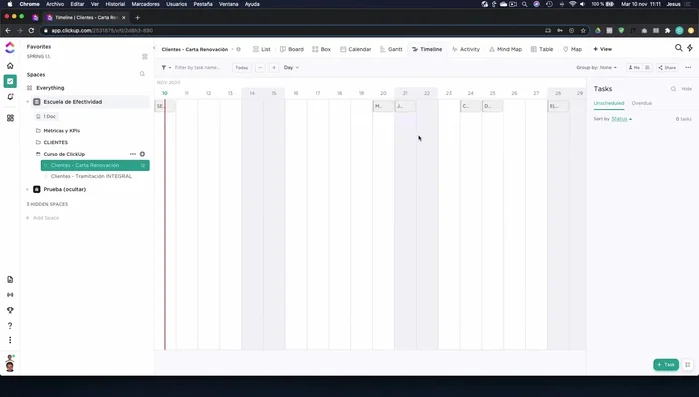Add a new view with + View
Image resolution: width=699 pixels, height=397 pixels.
(602, 49)
